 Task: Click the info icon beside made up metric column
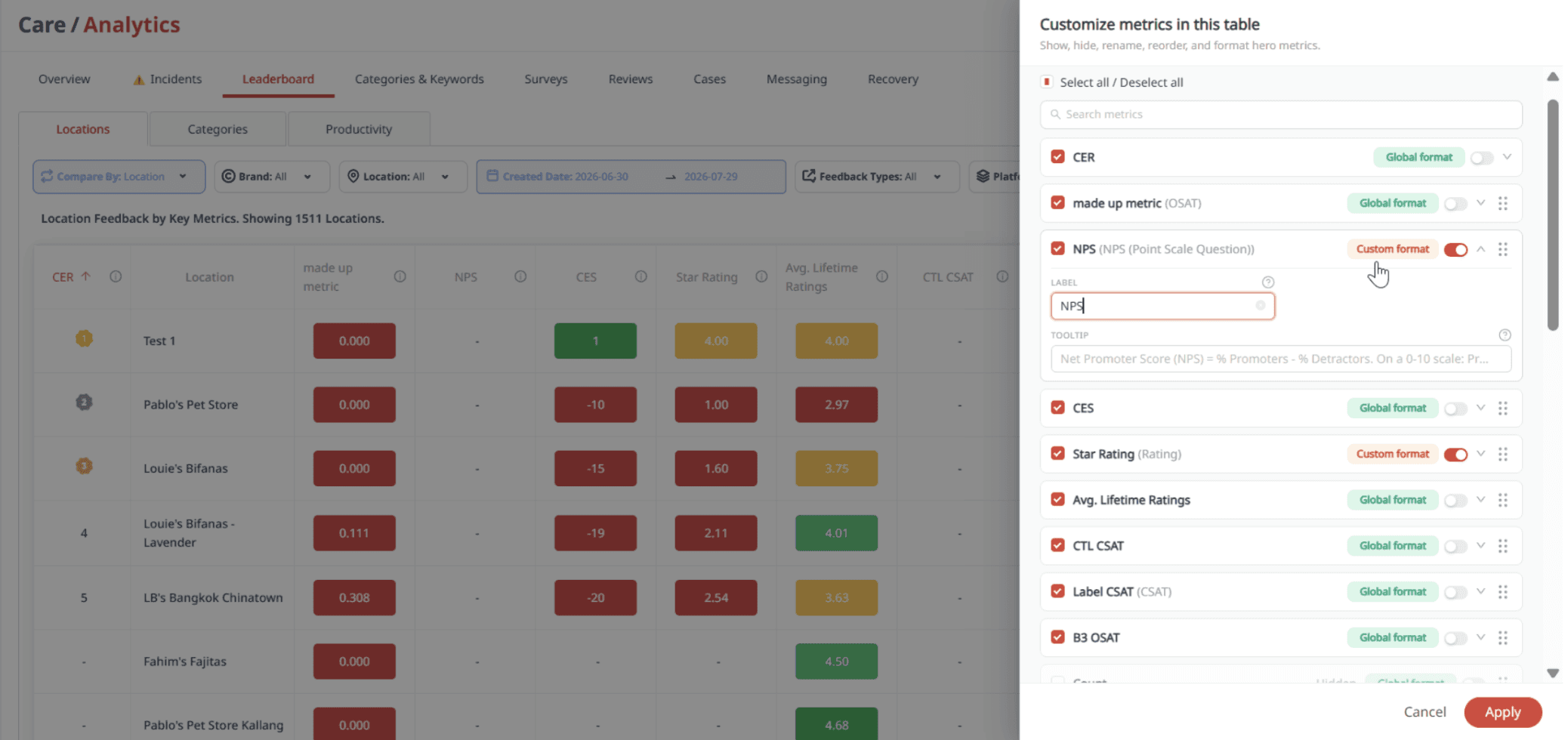point(400,276)
